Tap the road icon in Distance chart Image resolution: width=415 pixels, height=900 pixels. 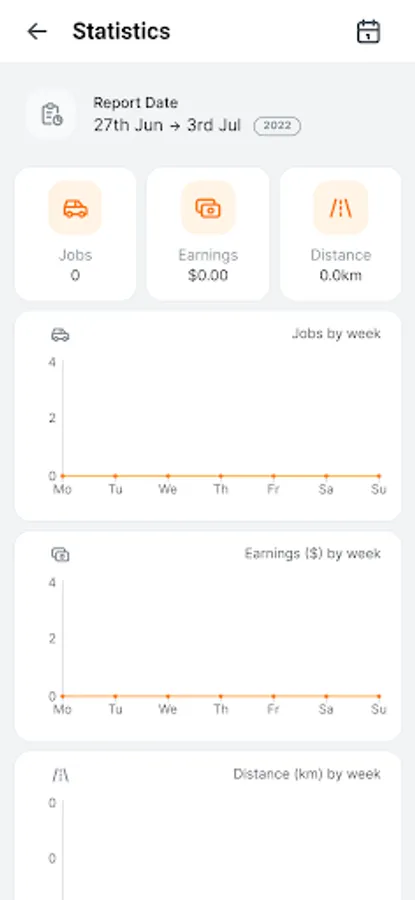tap(60, 775)
